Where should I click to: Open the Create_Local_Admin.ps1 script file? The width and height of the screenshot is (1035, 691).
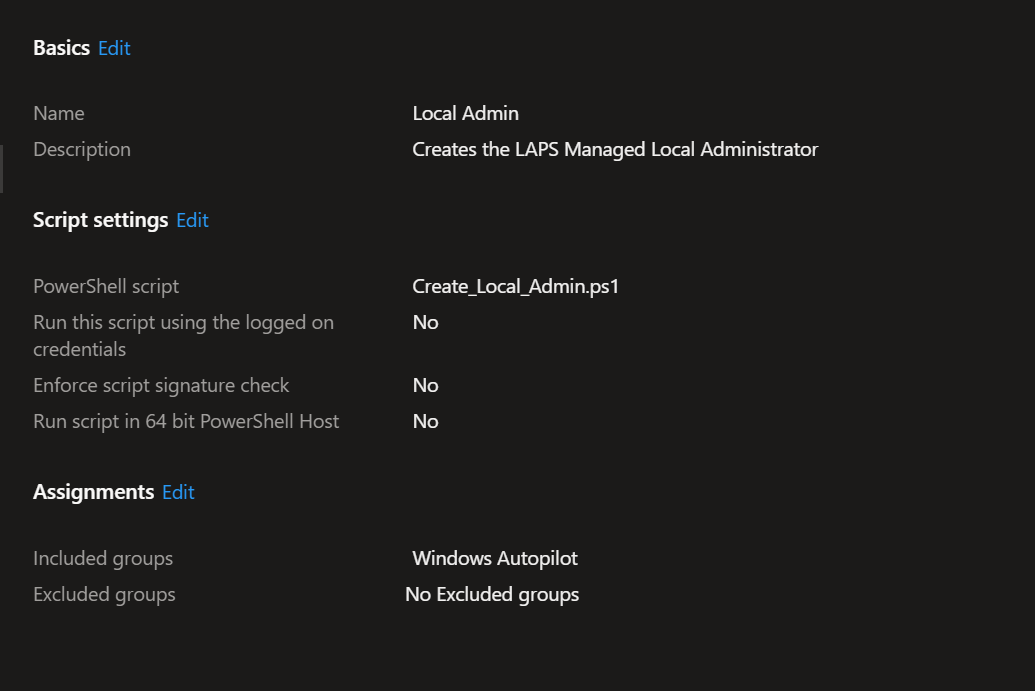516,286
